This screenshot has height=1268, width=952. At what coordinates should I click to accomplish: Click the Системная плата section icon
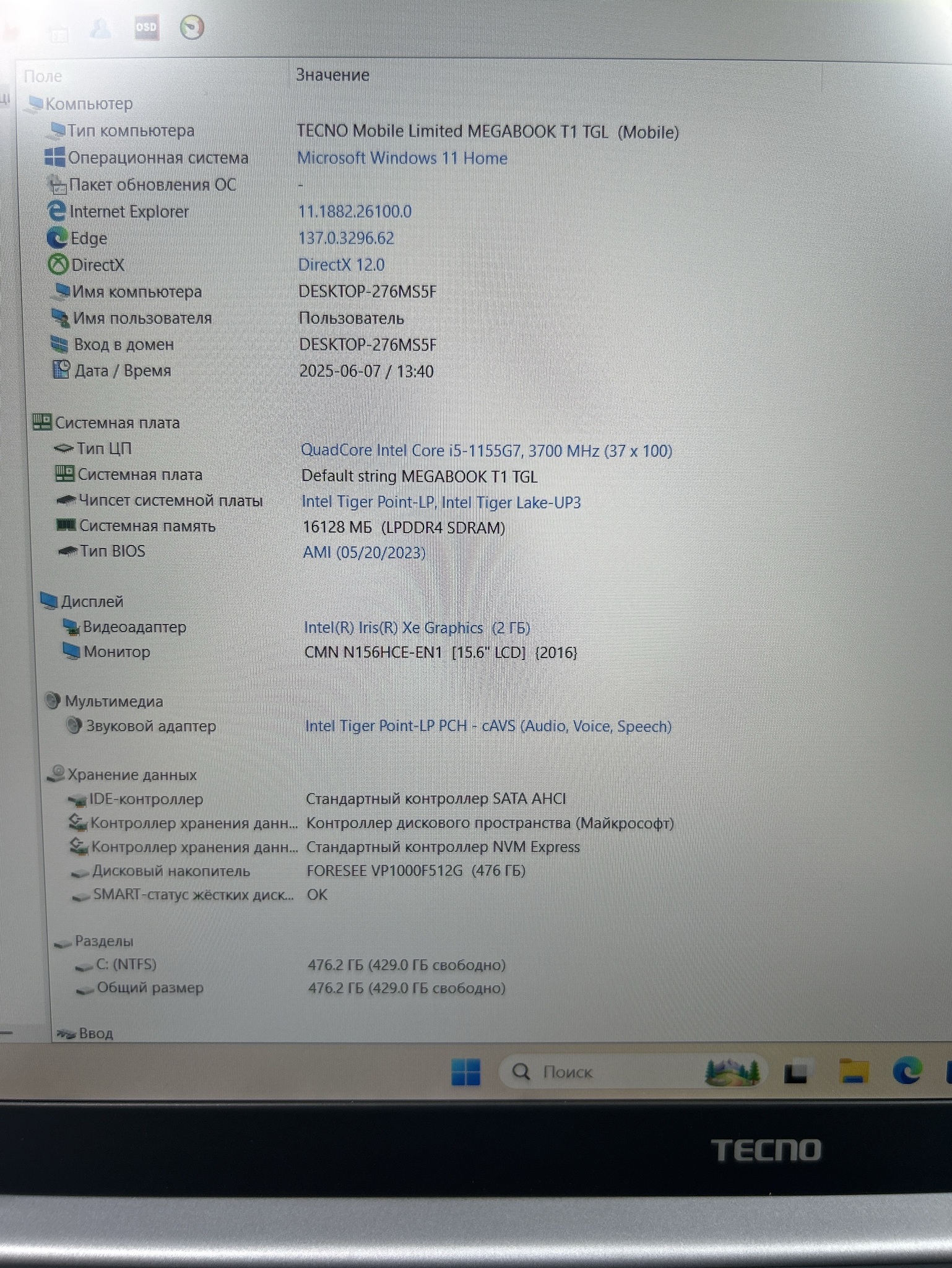pos(41,422)
